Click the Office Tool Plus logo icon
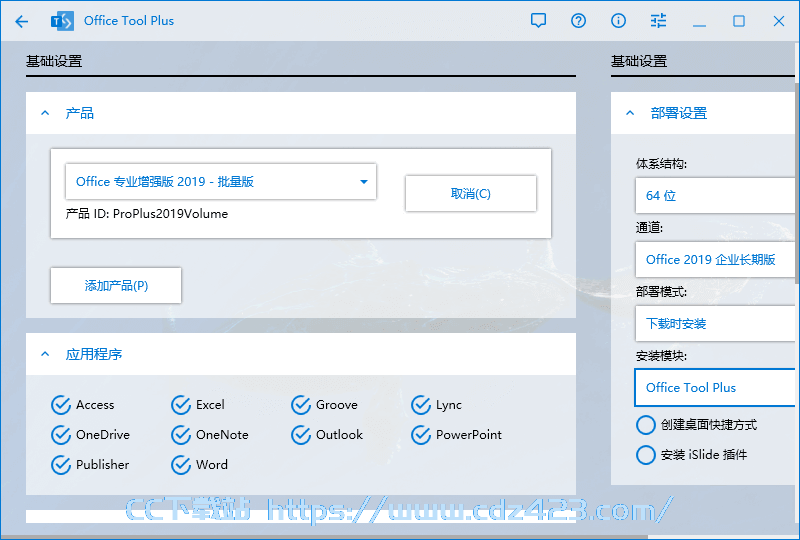This screenshot has width=800, height=540. (62, 21)
